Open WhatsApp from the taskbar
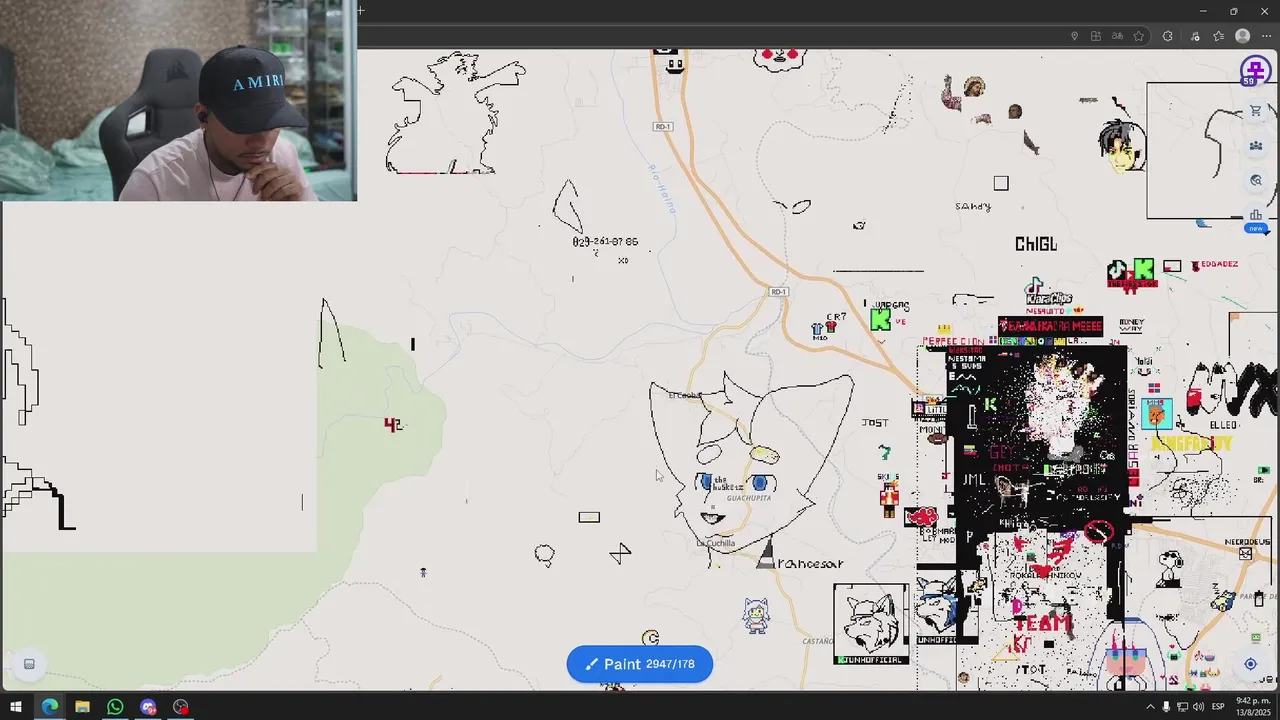1280x720 pixels. (x=115, y=707)
